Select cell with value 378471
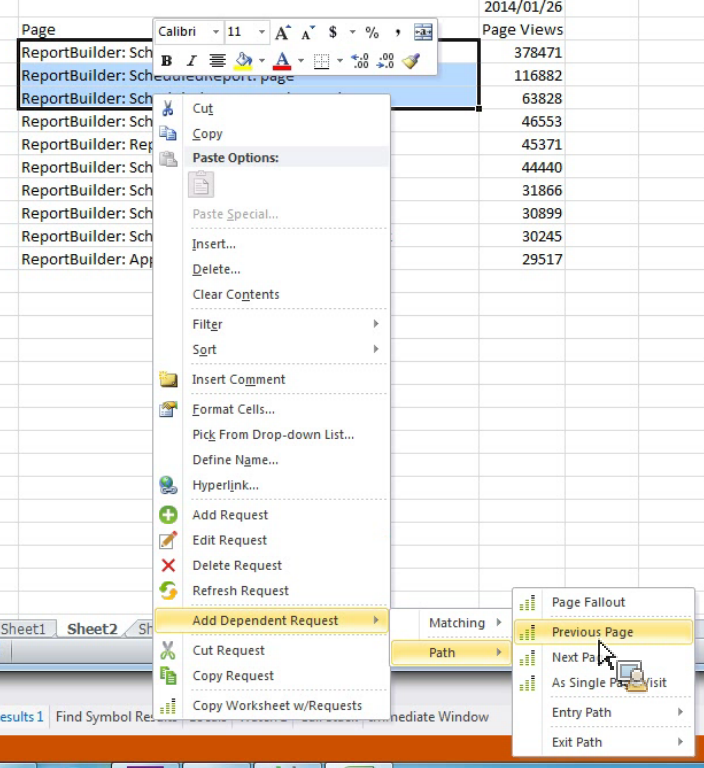704x768 pixels. click(x=522, y=52)
